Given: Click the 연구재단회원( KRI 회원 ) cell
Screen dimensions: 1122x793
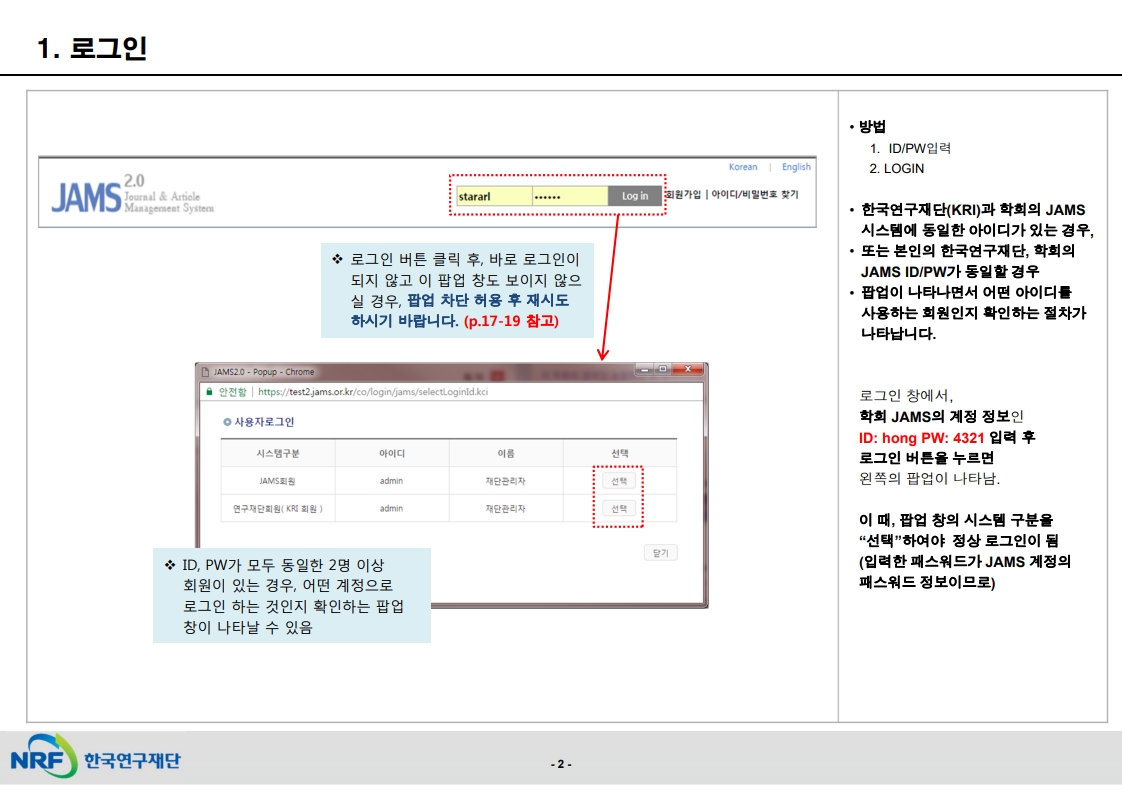Looking at the screenshot, I should 278,508.
